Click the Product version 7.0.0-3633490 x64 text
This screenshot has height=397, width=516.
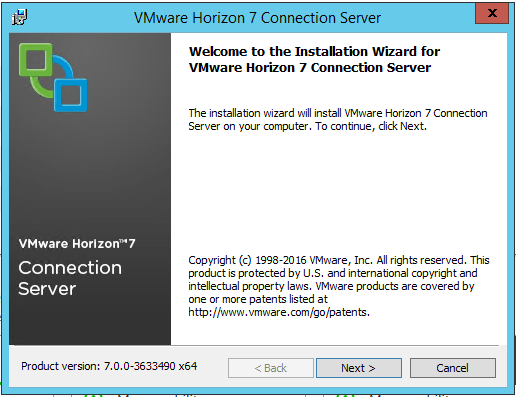[x=109, y=366]
